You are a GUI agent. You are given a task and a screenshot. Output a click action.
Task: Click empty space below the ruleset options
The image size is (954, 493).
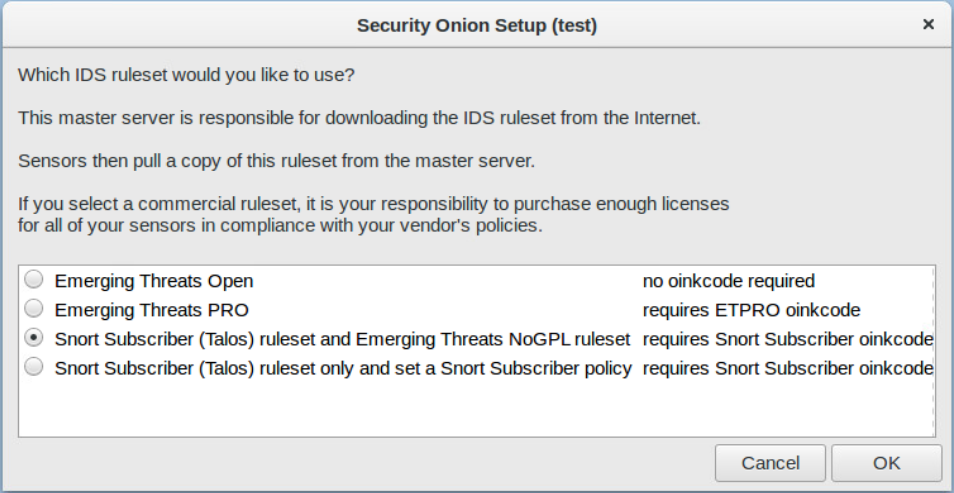(476, 410)
